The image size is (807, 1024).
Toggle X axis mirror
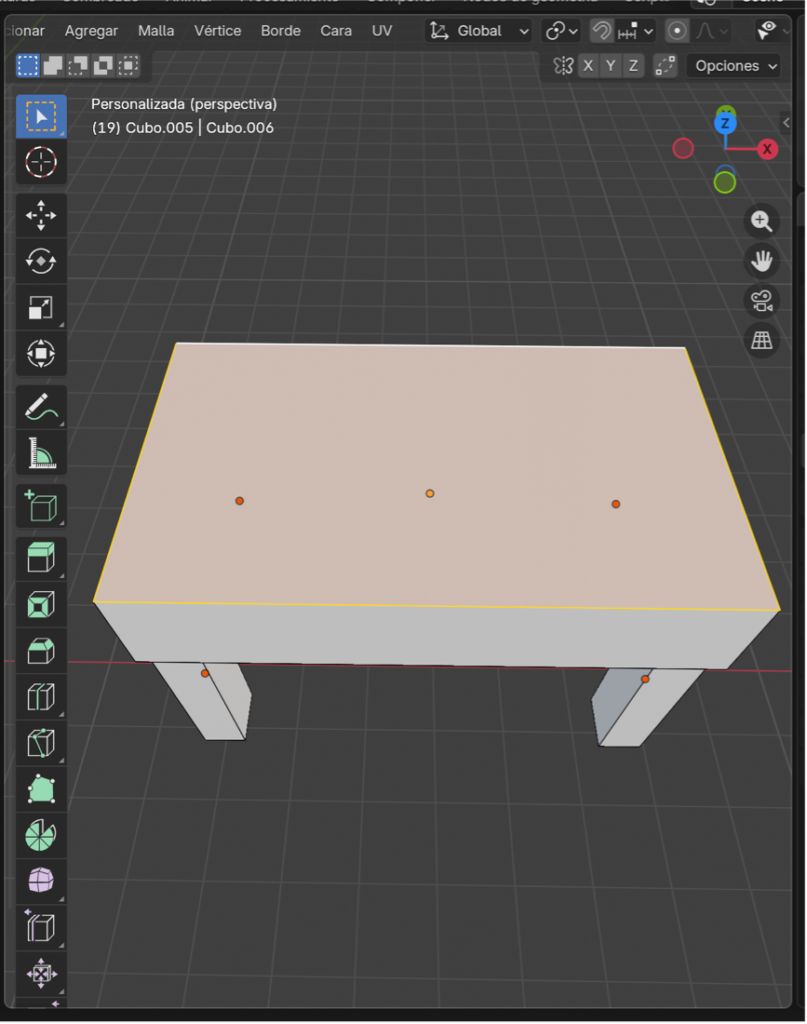(588, 66)
